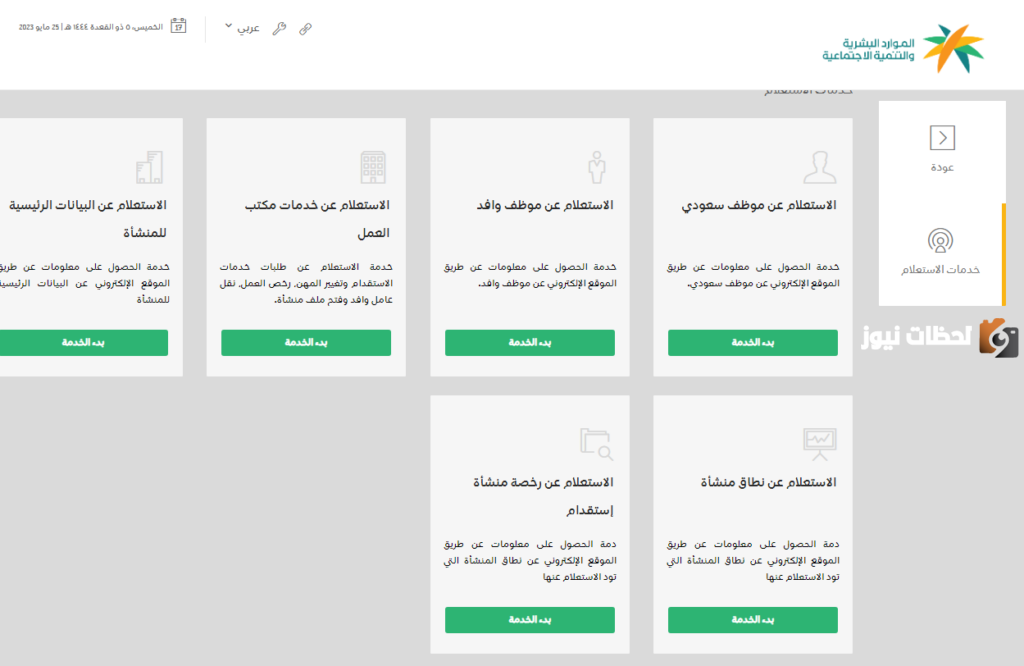Click the recruitment license folder search icon
Image resolution: width=1024 pixels, height=666 pixels.
pyautogui.click(x=596, y=444)
